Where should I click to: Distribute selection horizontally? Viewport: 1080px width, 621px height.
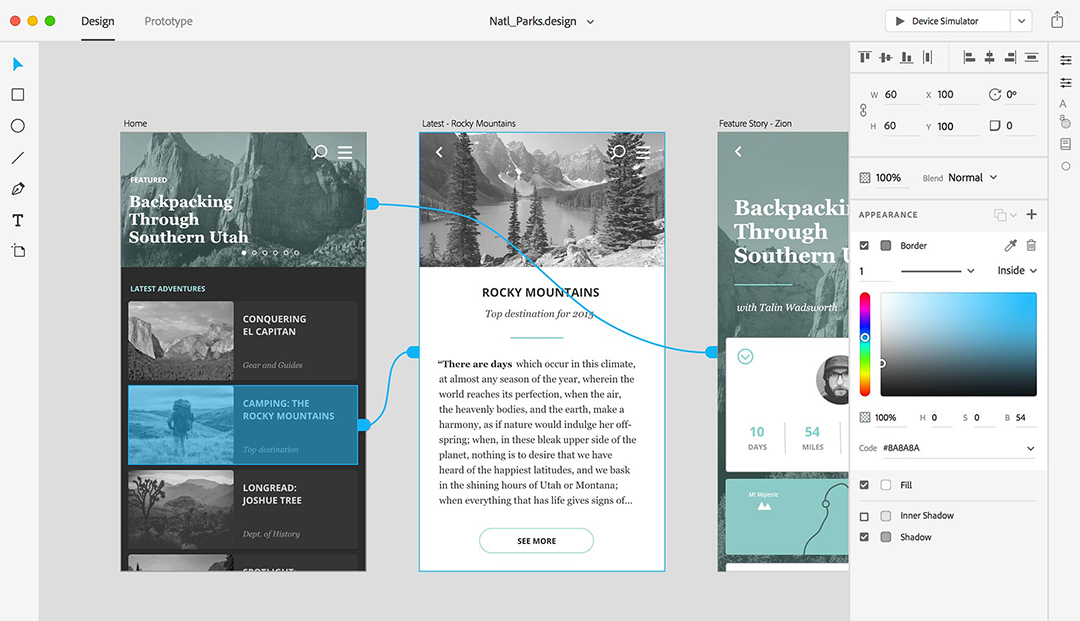coord(928,57)
